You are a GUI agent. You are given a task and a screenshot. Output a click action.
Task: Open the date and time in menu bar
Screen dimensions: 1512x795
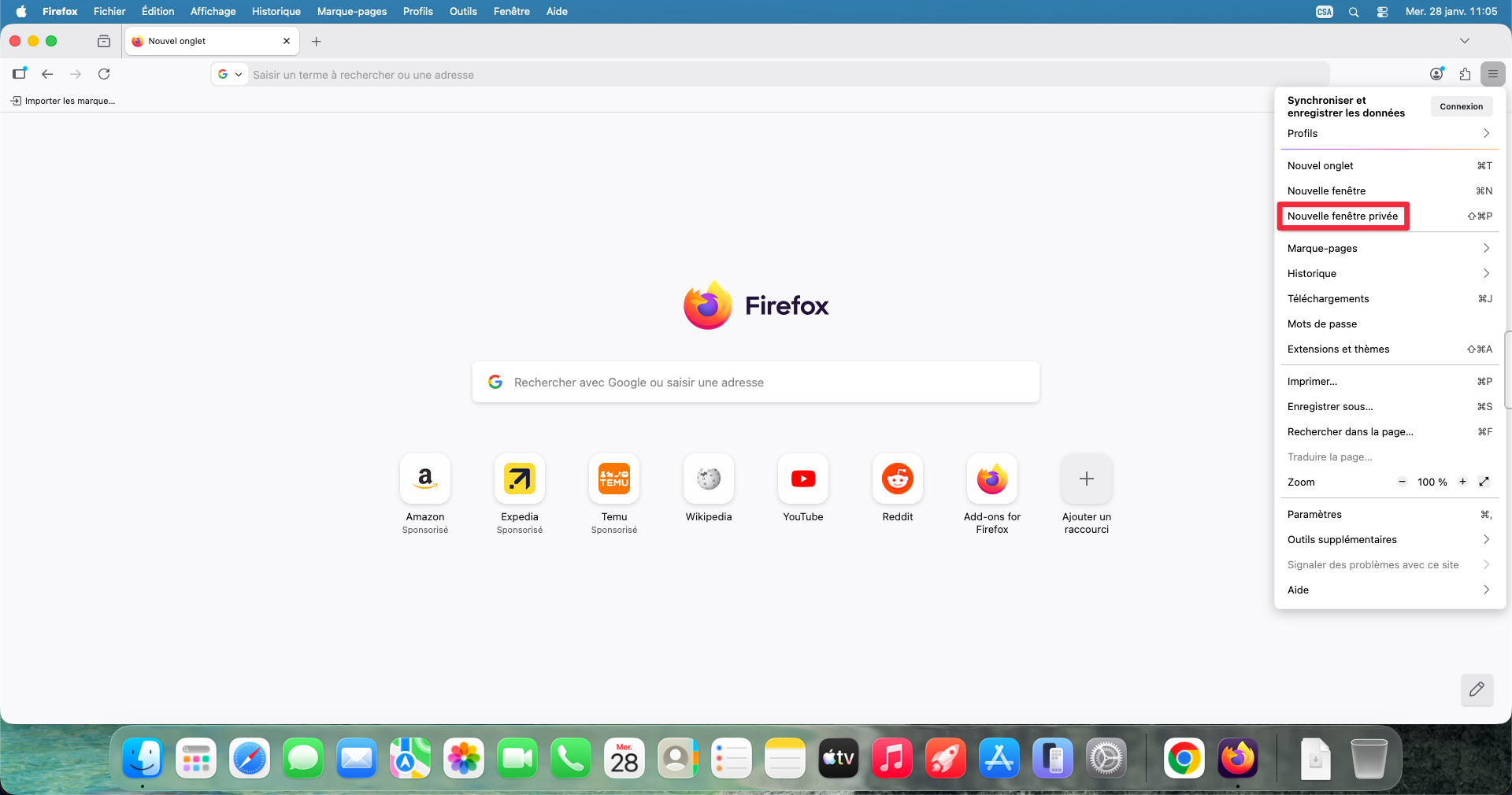click(x=1451, y=12)
